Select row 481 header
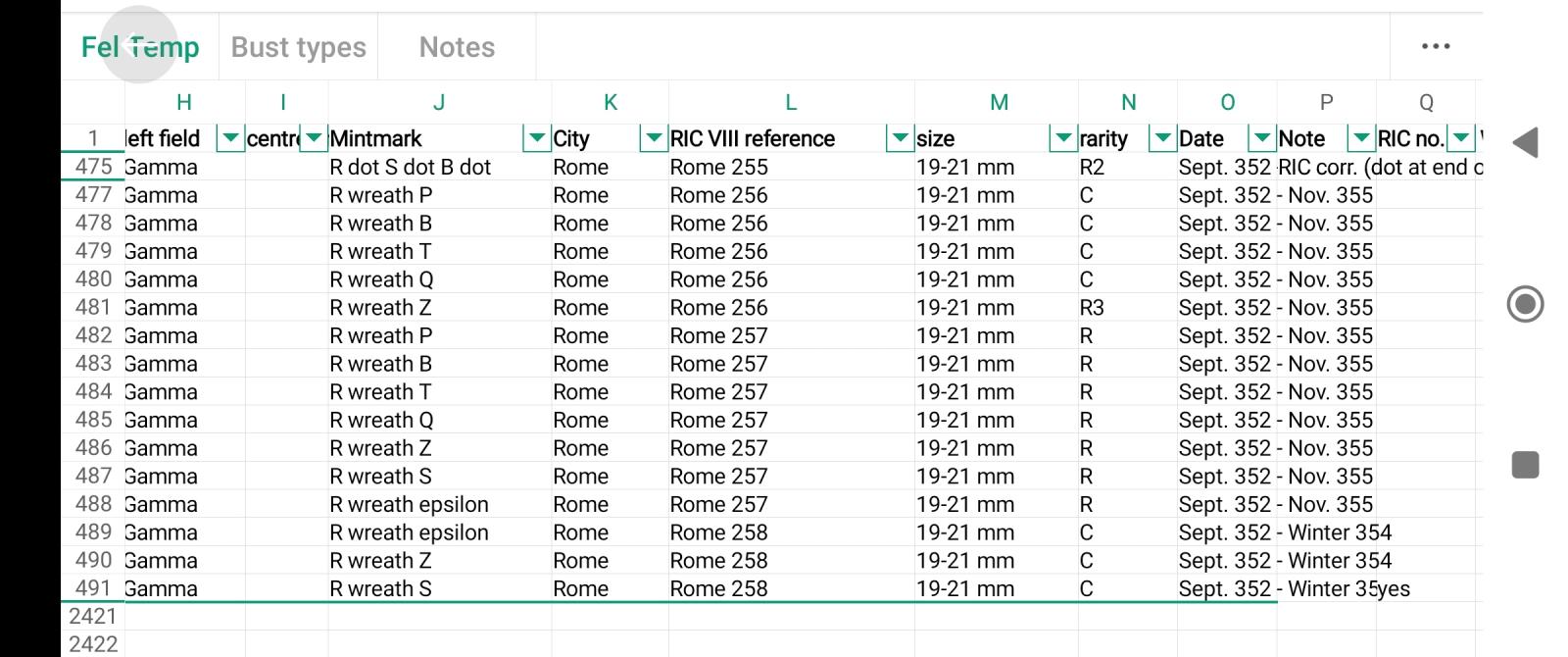Viewport: 1568px width, 657px height. (93, 307)
